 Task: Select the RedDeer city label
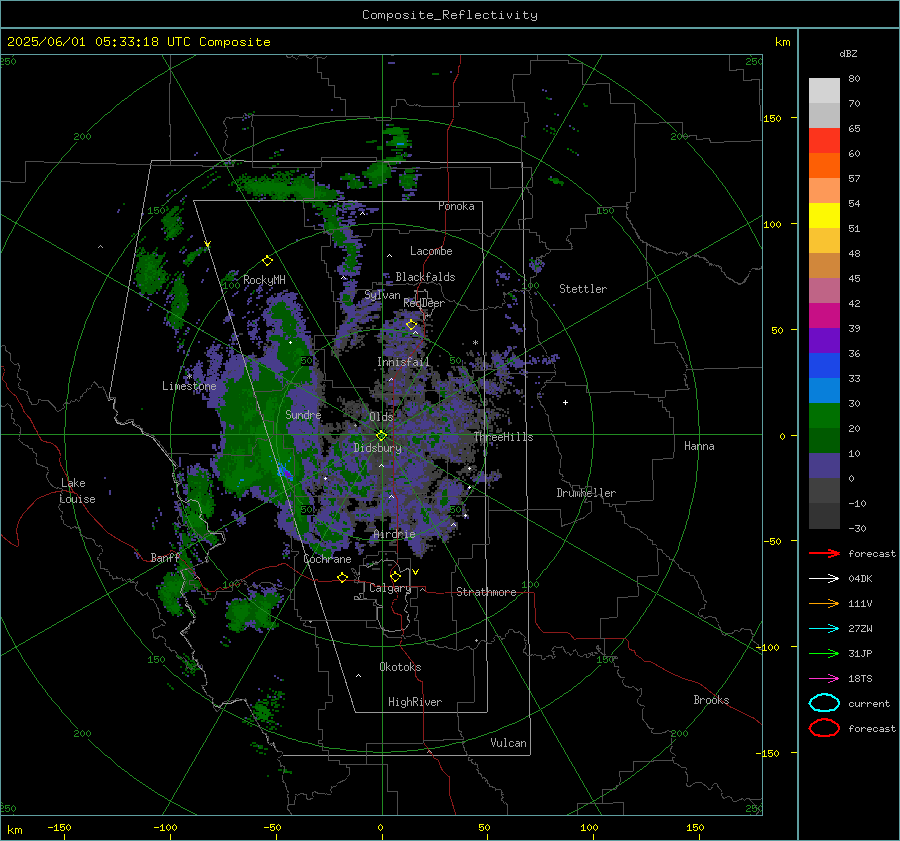click(x=424, y=303)
